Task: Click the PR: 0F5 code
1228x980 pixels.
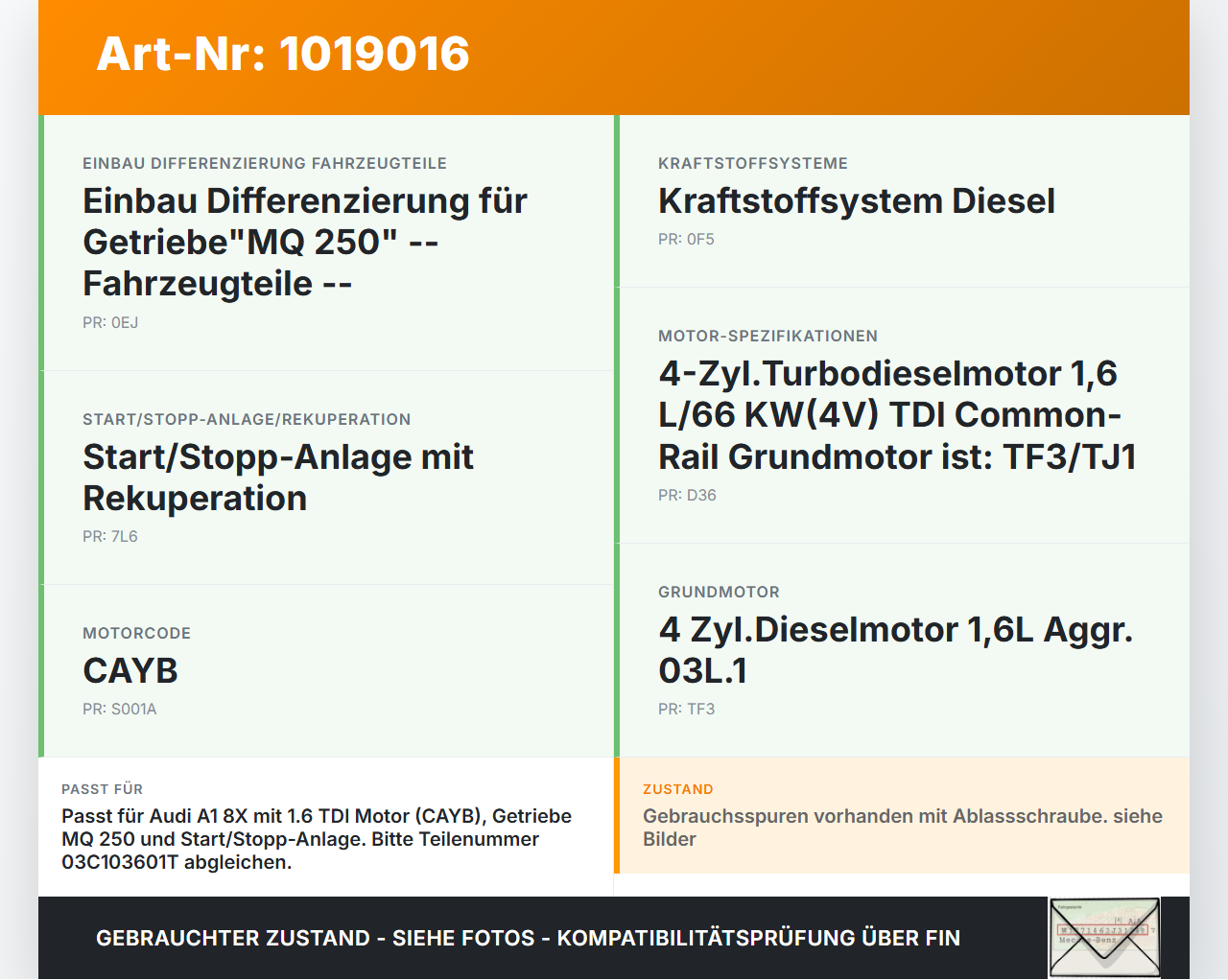Action: (686, 239)
